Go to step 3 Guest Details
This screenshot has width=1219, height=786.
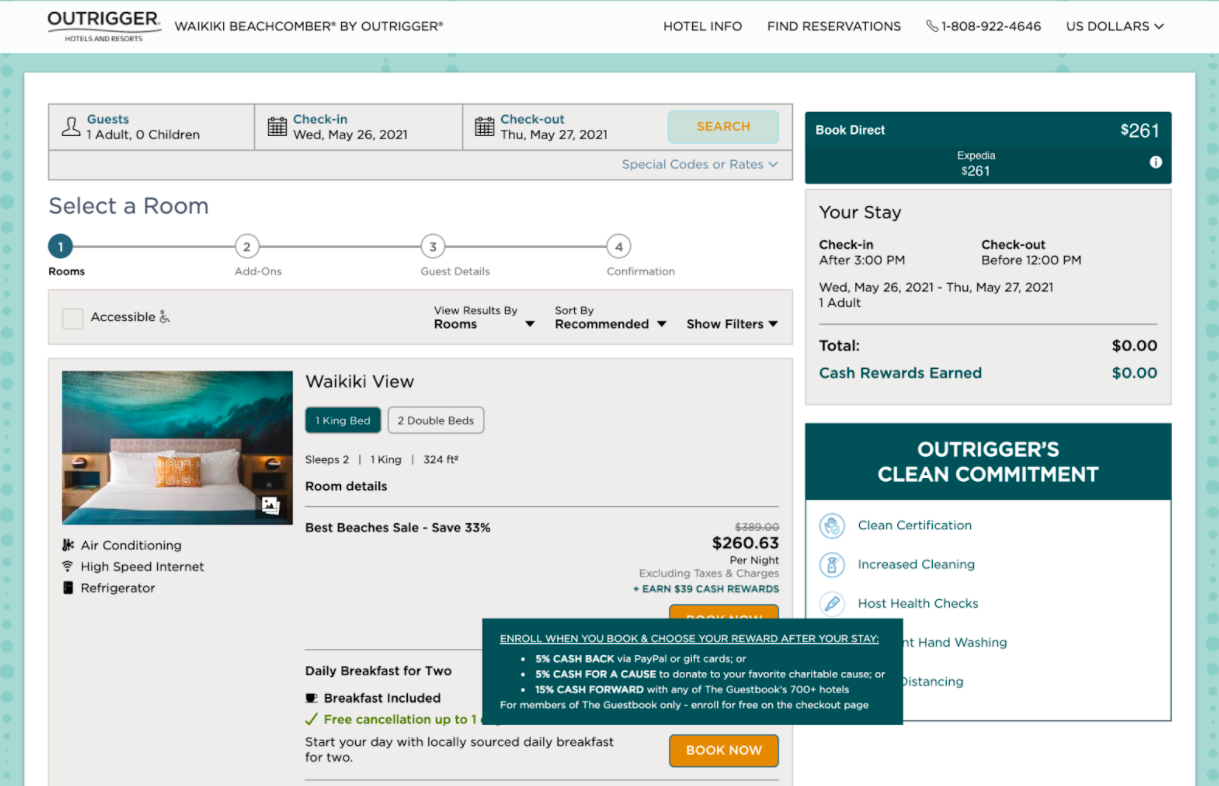[x=432, y=246]
